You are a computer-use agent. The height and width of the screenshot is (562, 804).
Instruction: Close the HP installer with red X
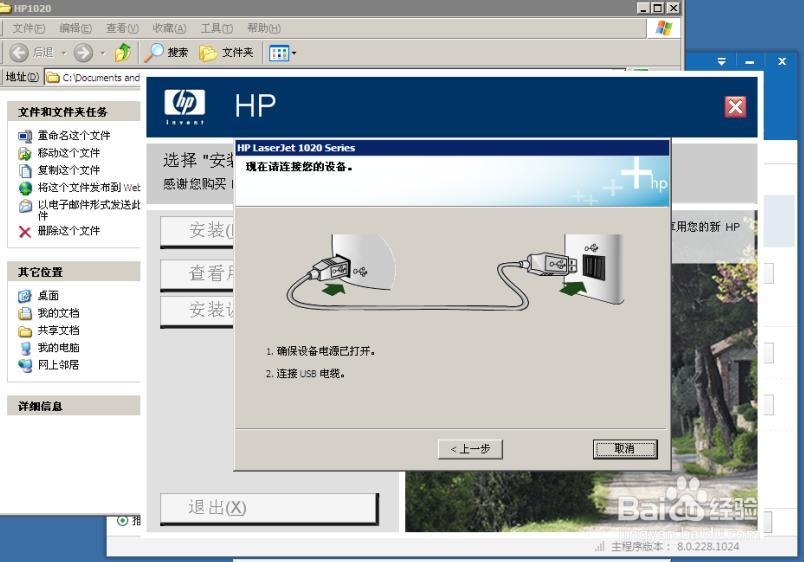(x=735, y=107)
